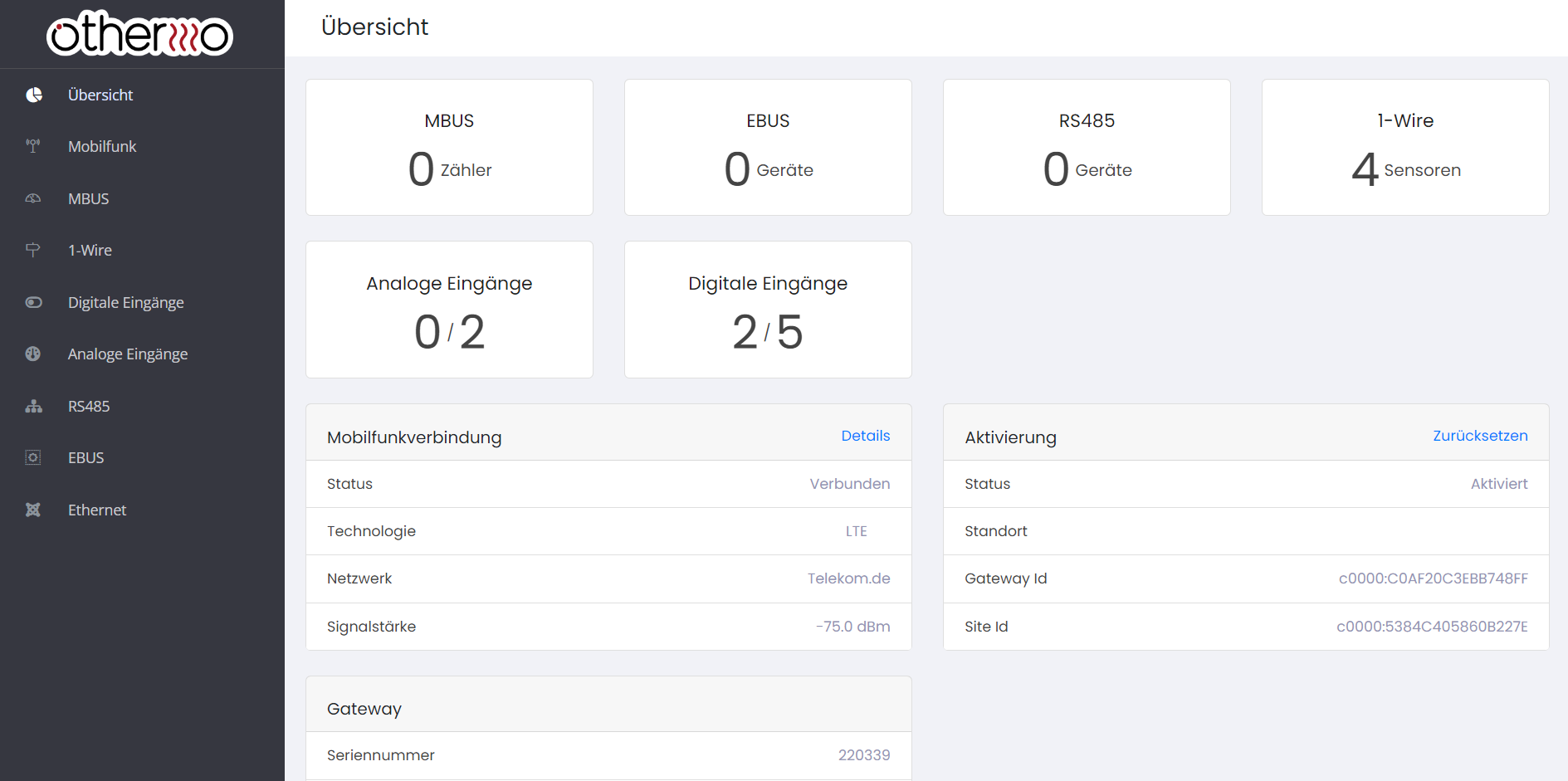Click the EBUS Geräte card
This screenshot has height=781, width=1568.
[768, 148]
